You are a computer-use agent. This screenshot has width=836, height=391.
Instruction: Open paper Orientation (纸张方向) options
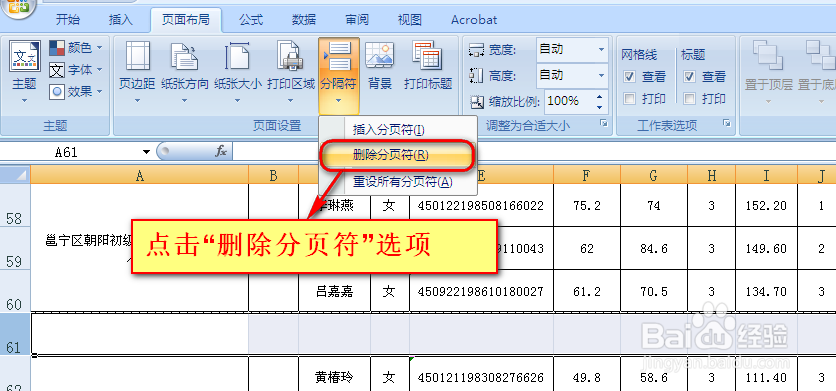pyautogui.click(x=184, y=71)
